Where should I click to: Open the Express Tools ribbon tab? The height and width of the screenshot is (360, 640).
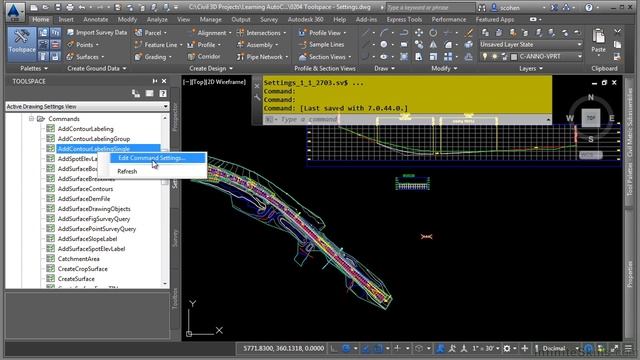(x=404, y=20)
